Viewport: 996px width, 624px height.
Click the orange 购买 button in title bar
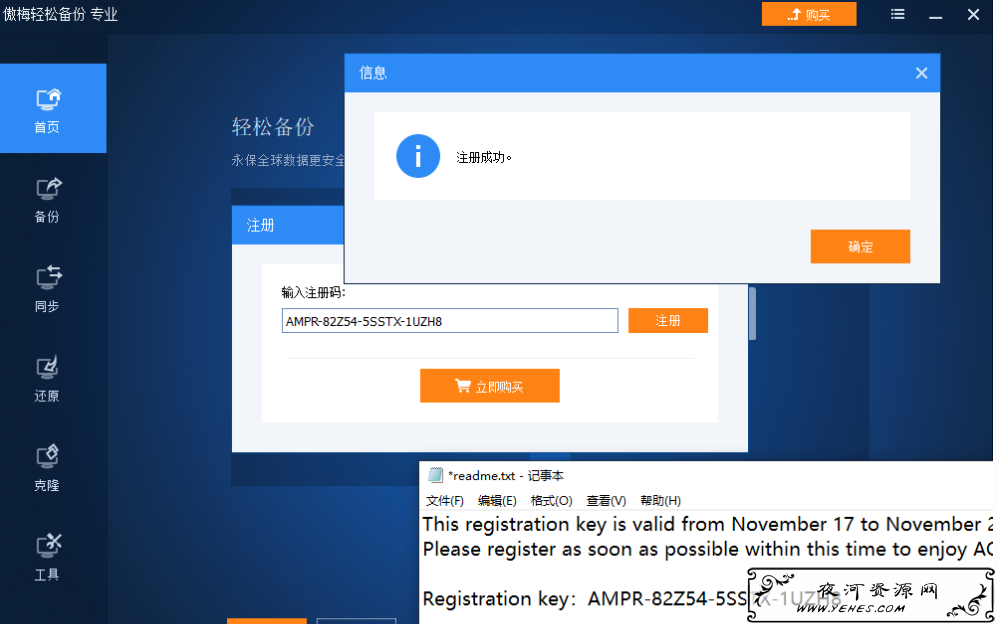point(809,14)
